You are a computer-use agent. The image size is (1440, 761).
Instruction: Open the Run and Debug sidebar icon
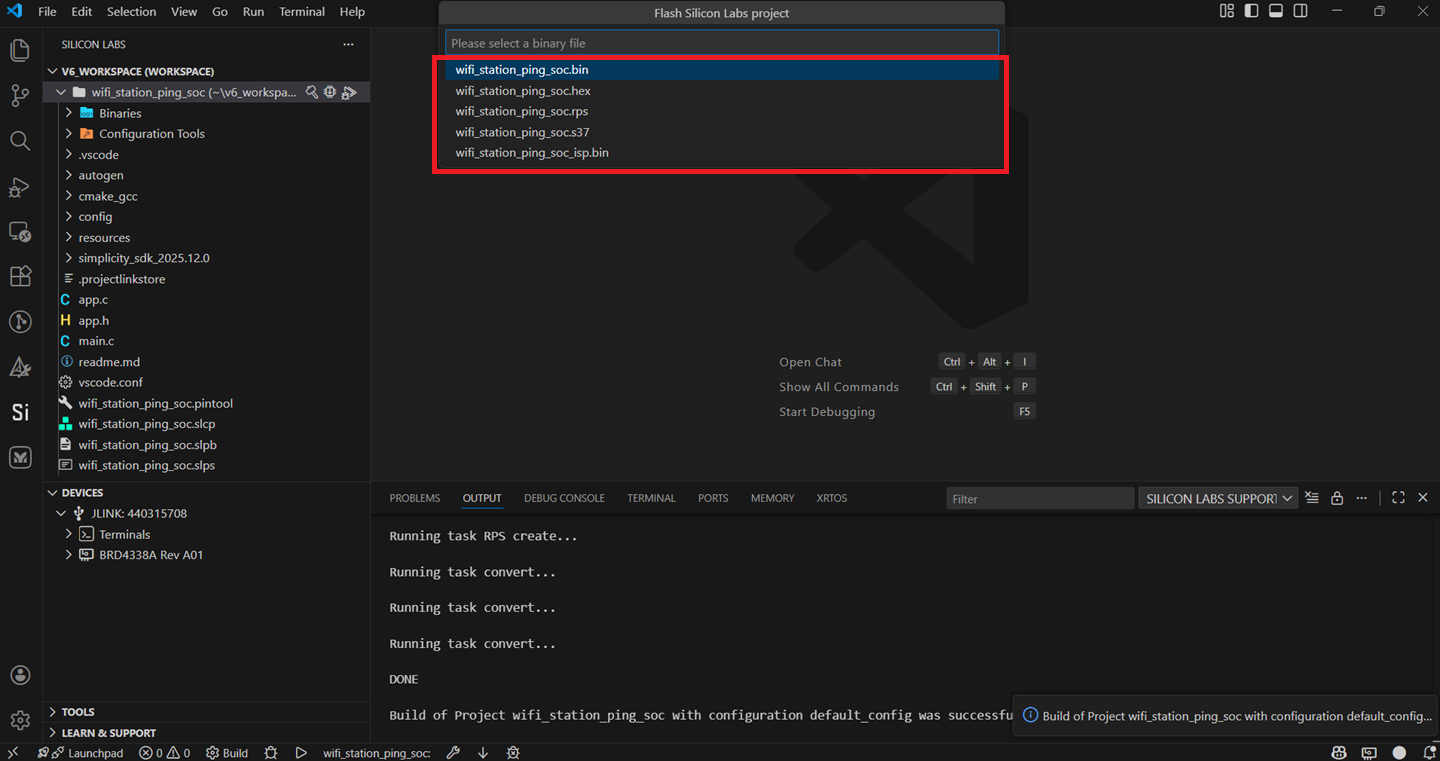(19, 187)
